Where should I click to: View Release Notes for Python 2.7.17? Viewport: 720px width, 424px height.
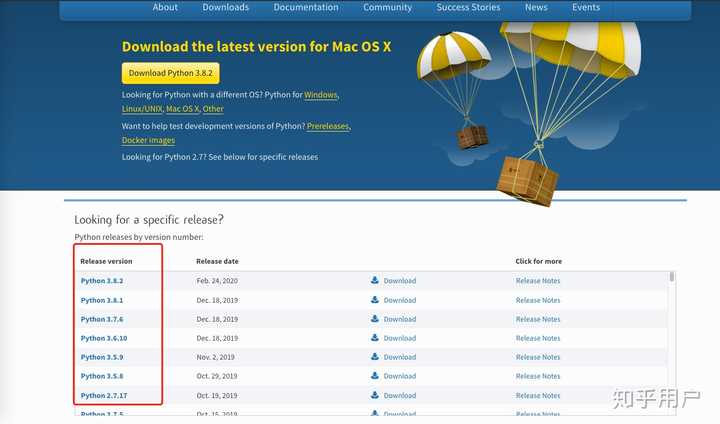coord(538,395)
